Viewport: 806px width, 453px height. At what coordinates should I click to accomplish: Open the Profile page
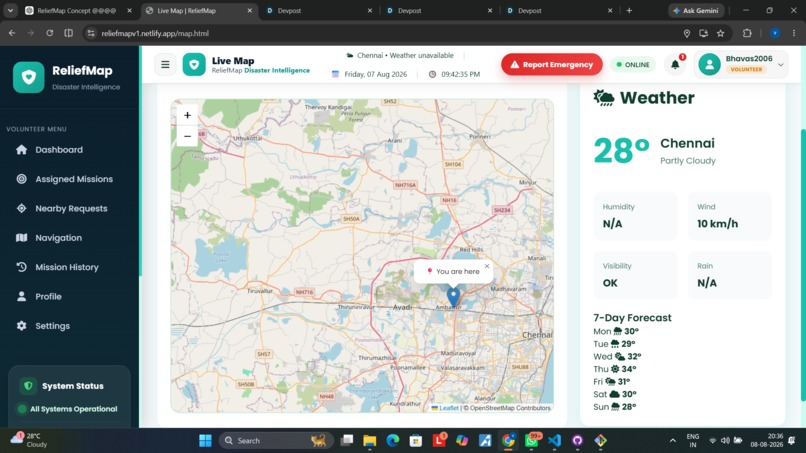(69, 296)
